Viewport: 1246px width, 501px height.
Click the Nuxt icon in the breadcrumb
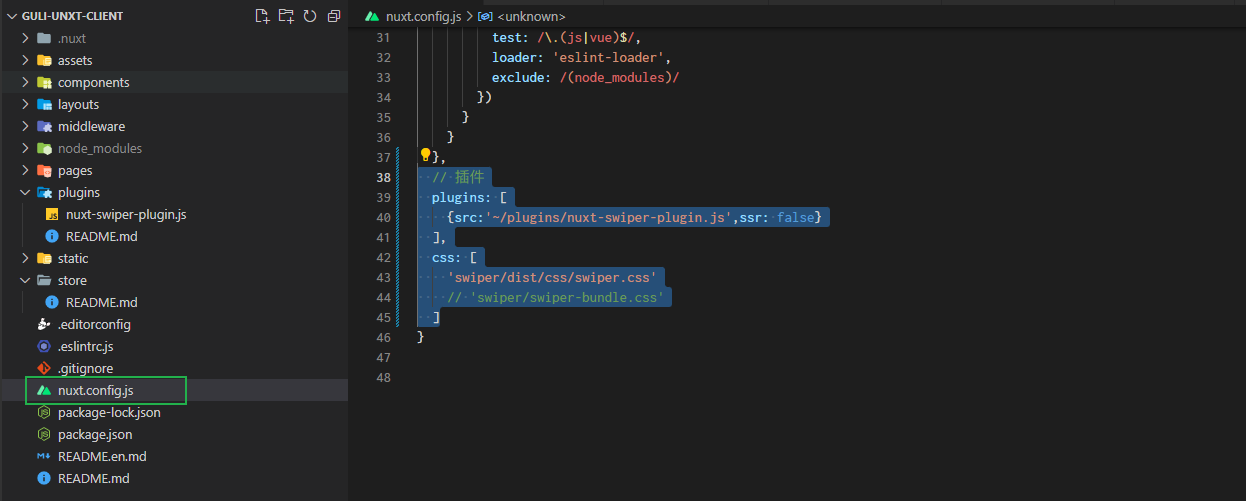pos(372,16)
